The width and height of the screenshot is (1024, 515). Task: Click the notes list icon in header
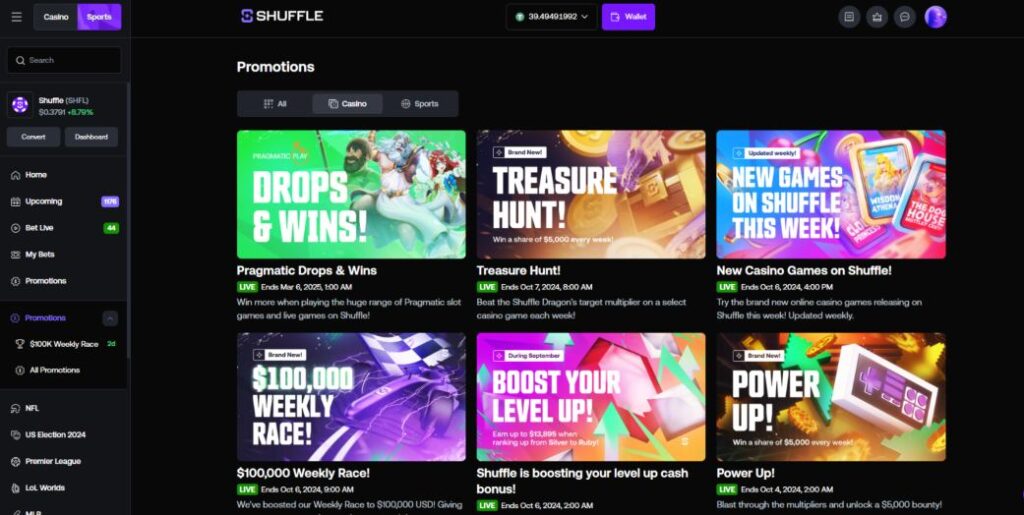pyautogui.click(x=849, y=17)
